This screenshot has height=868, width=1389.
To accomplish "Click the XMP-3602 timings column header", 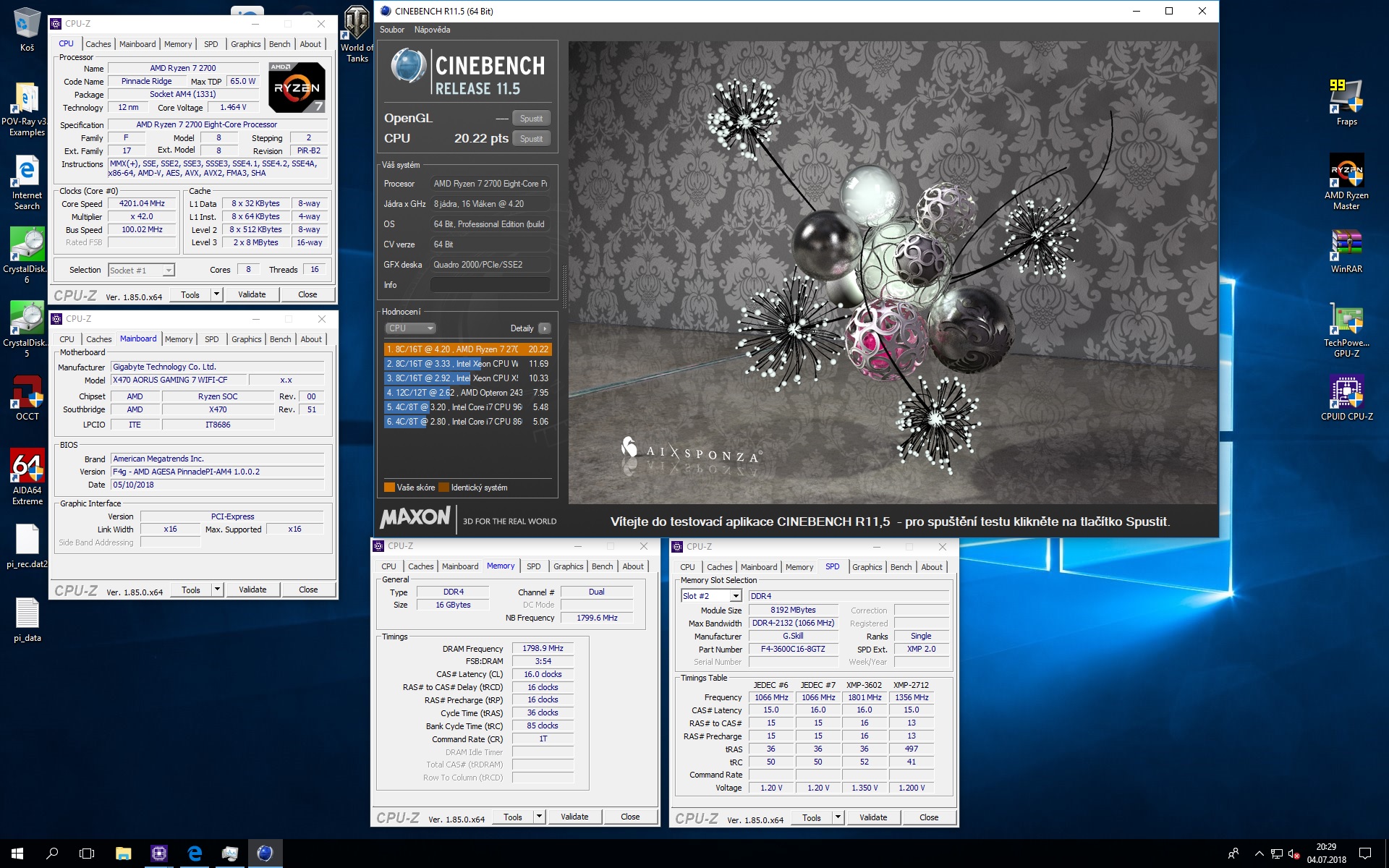I will point(865,685).
